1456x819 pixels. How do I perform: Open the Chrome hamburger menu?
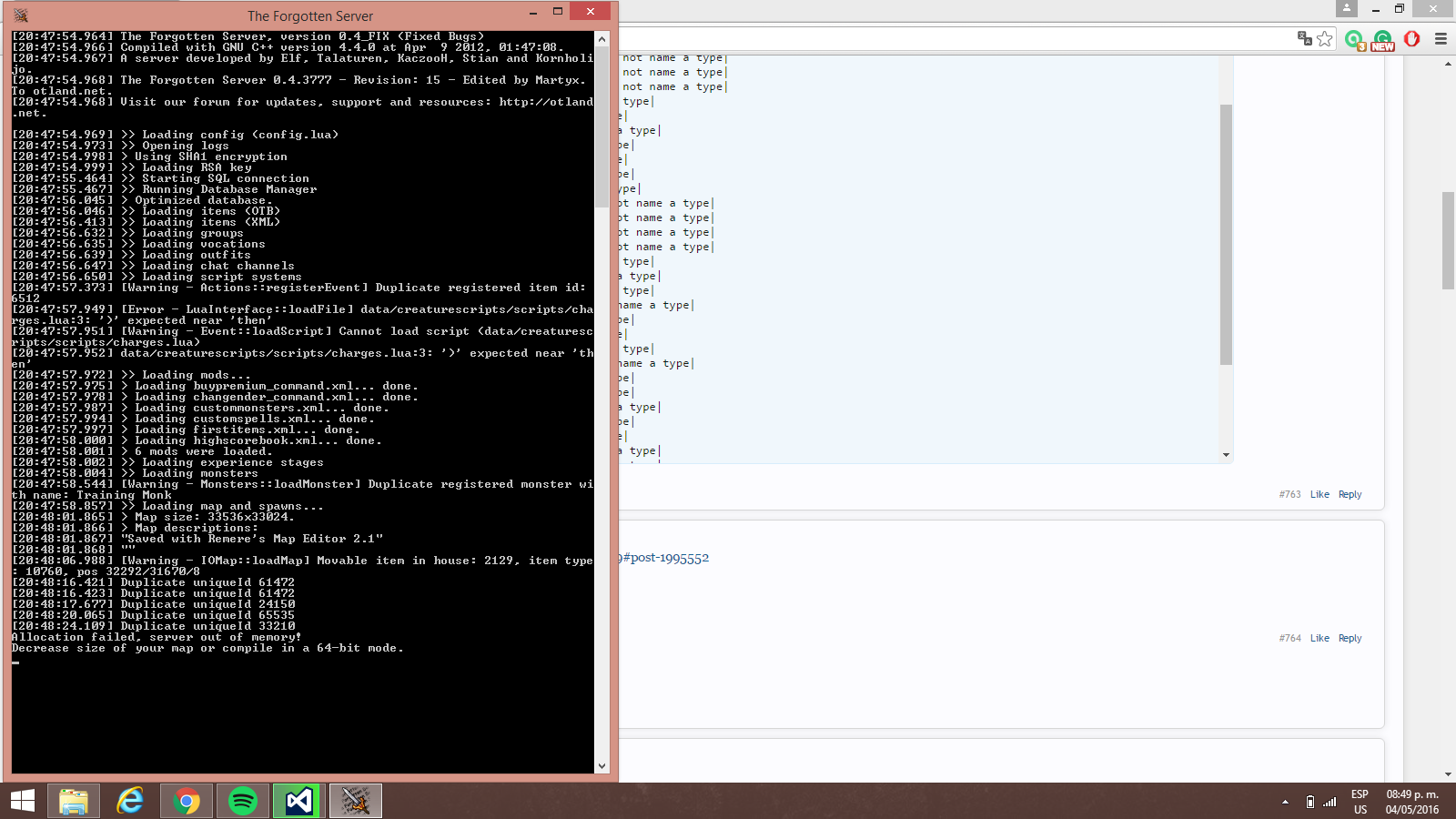click(x=1441, y=38)
